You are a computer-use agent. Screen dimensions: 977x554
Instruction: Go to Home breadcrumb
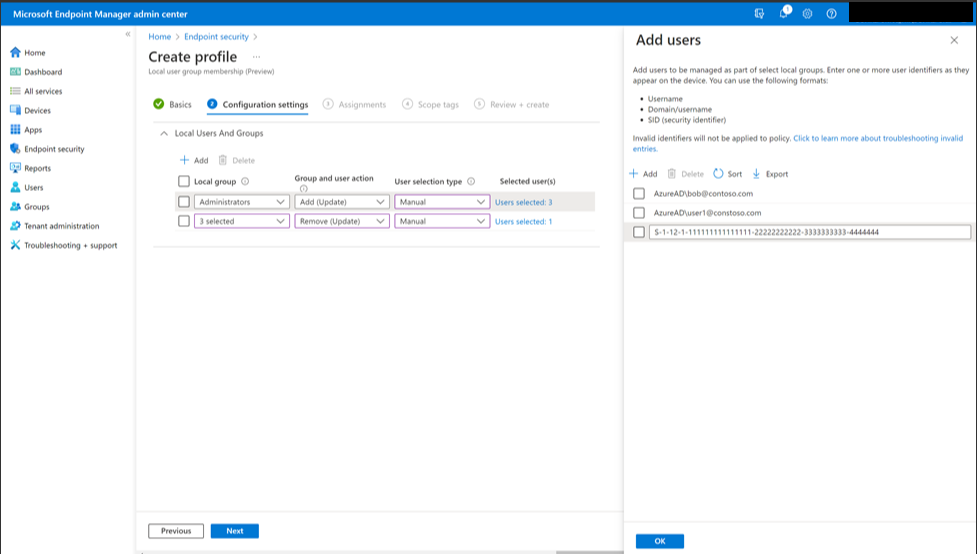point(160,37)
